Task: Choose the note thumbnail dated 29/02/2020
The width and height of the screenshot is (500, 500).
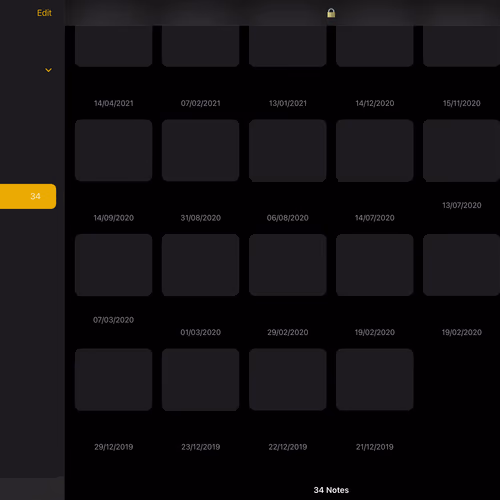Action: [x=288, y=265]
